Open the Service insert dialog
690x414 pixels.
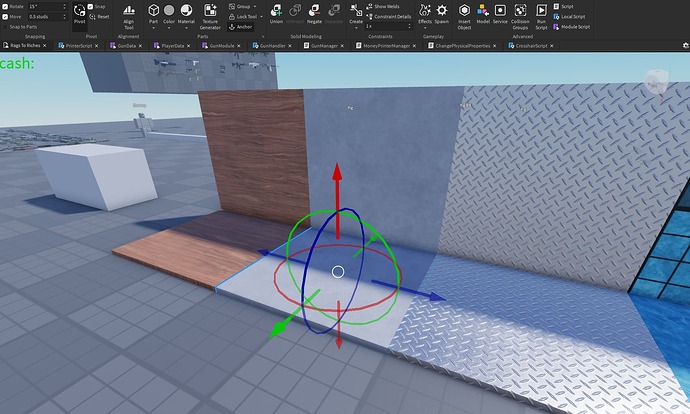pos(500,14)
